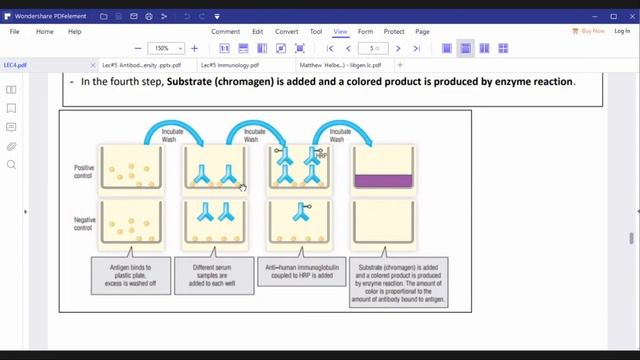Viewport: 640px width, 360px height.
Task: Close the LEC4.pdf document tab
Action: pos(93,65)
